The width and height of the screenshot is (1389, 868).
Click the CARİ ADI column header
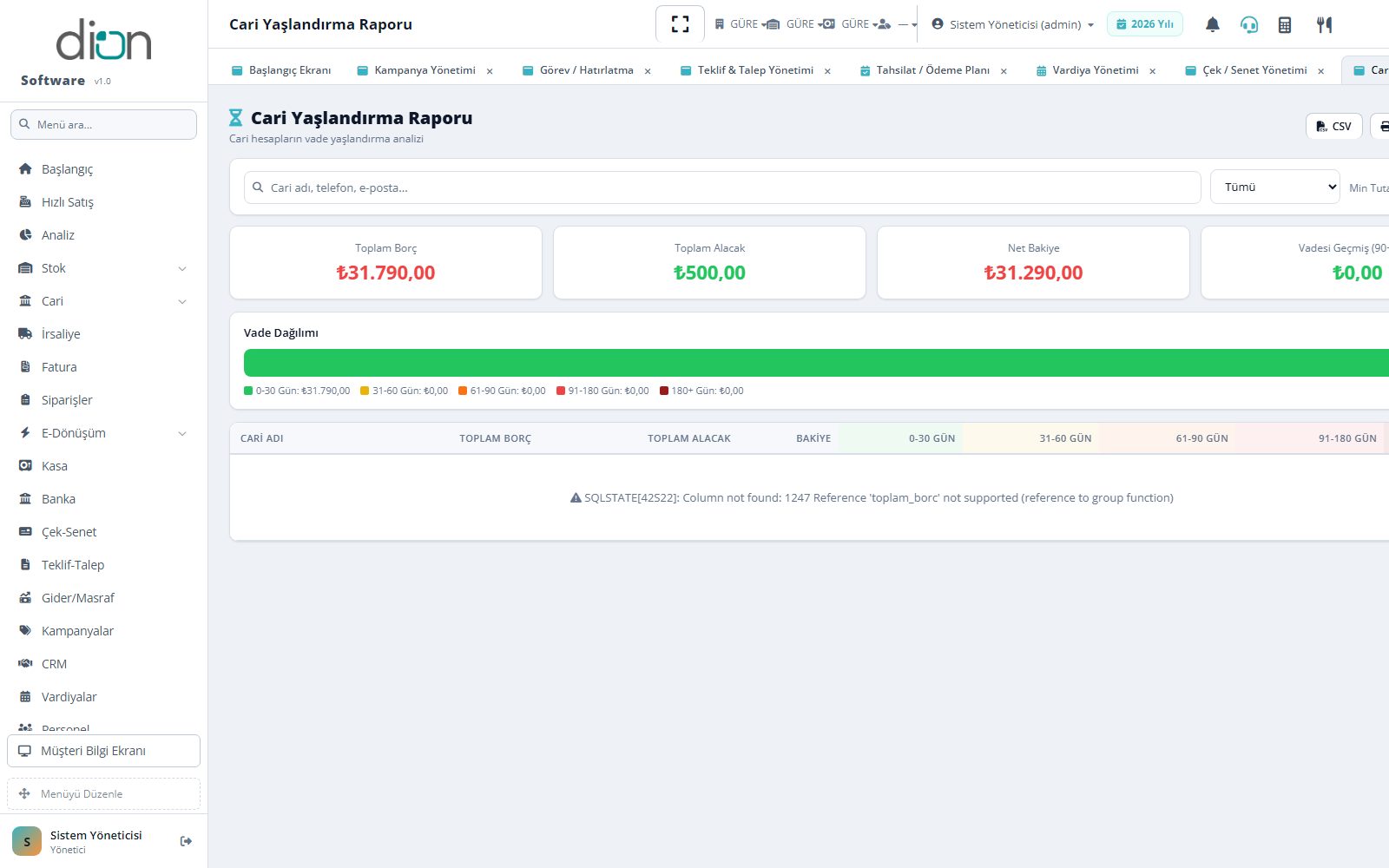coord(262,438)
